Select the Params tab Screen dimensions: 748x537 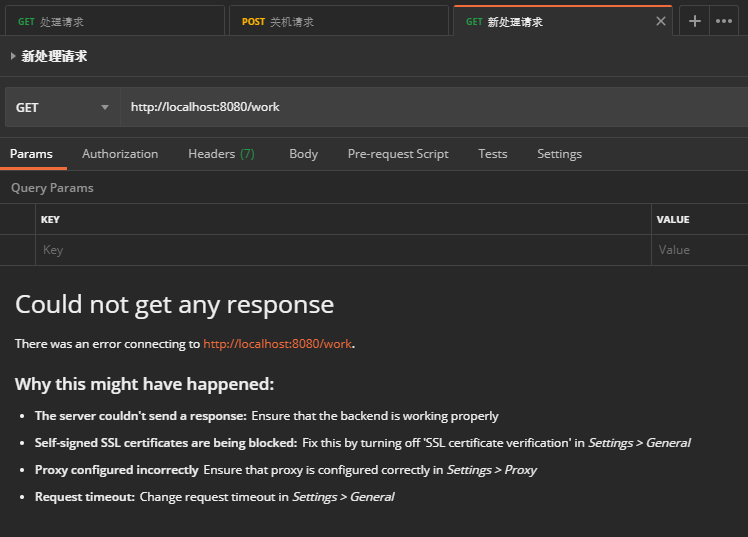tap(31, 154)
